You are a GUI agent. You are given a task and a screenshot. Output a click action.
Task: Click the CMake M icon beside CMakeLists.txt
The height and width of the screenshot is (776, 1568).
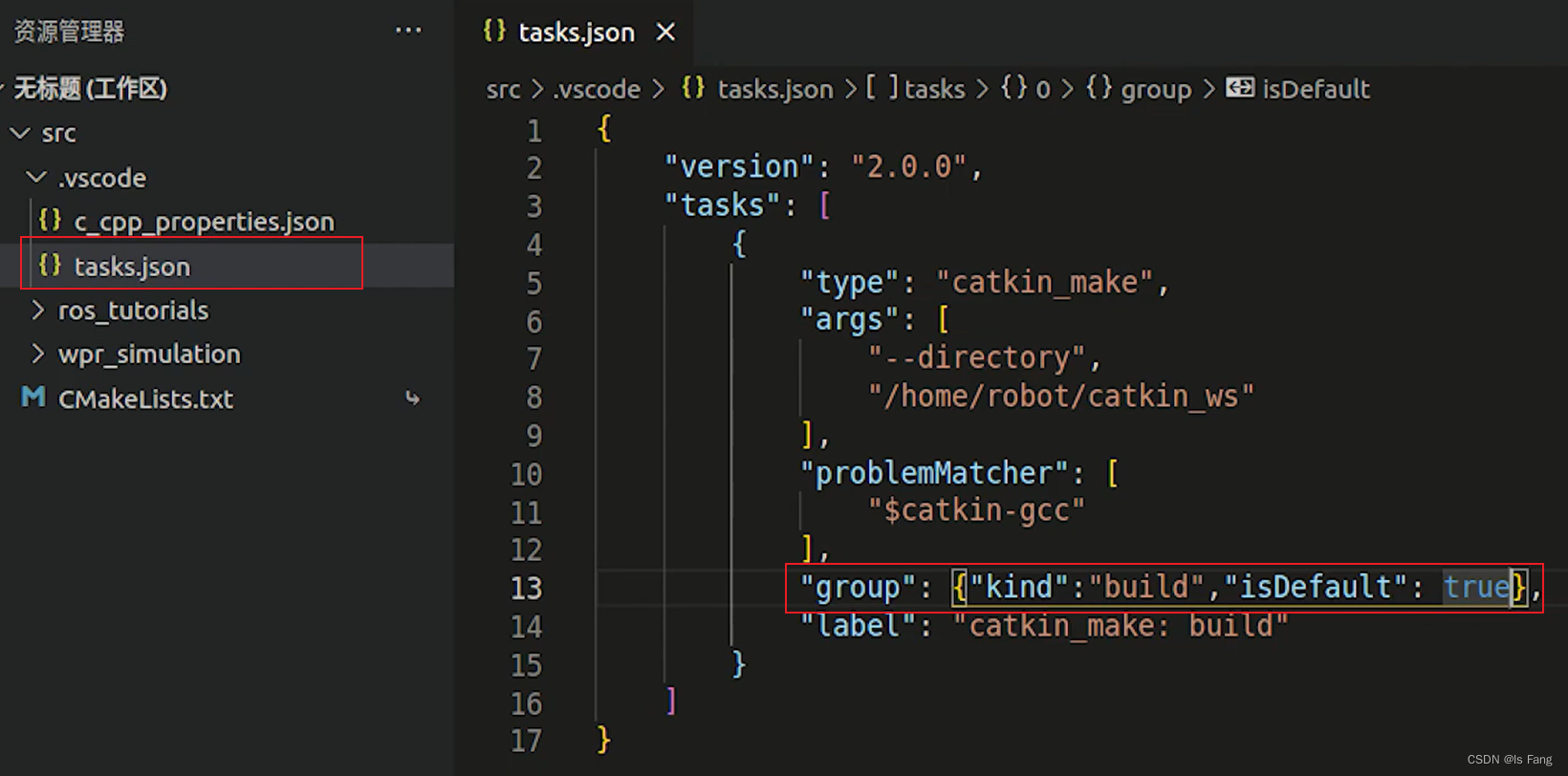(33, 397)
